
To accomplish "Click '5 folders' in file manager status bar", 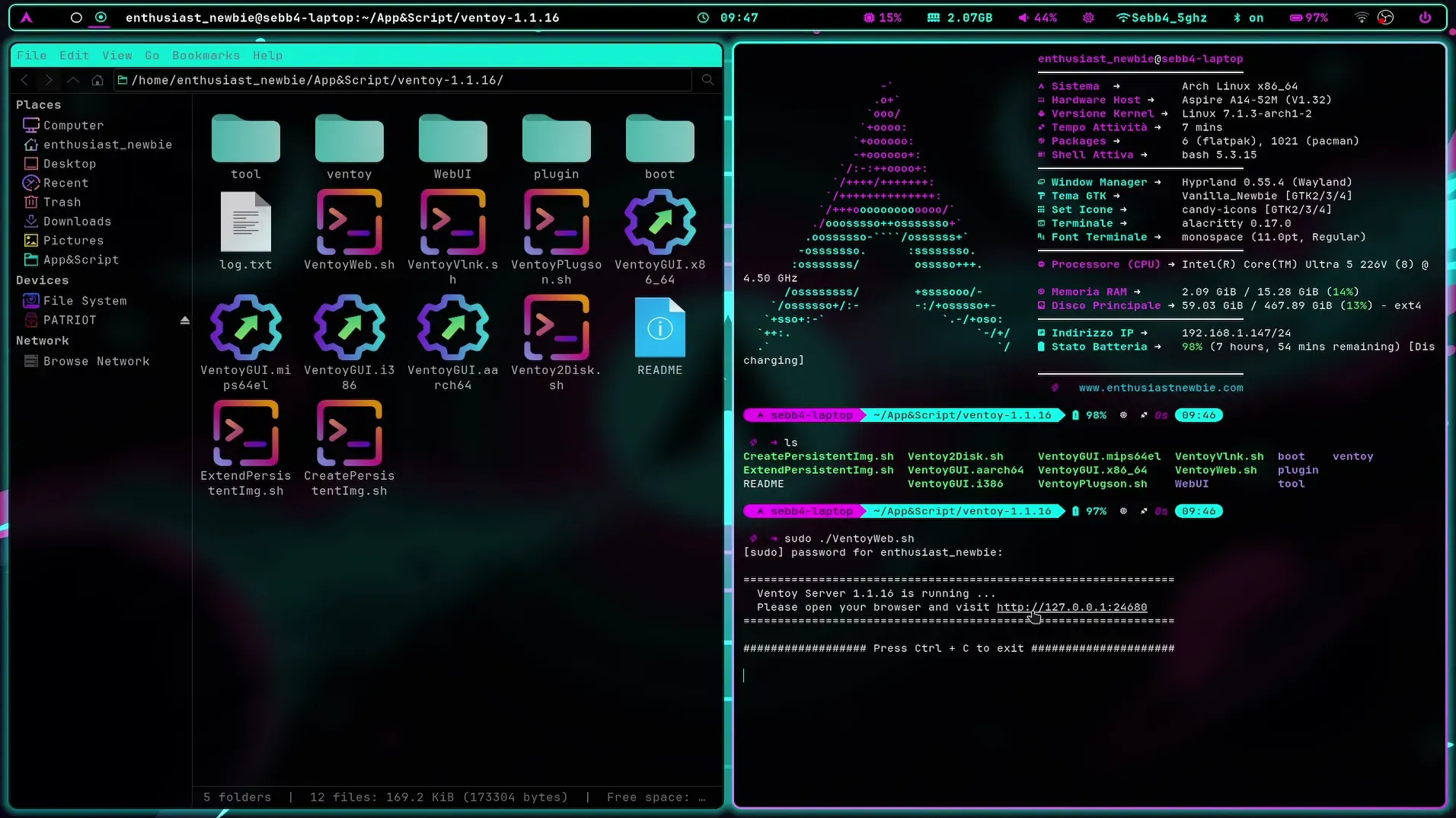I will click(x=237, y=797).
